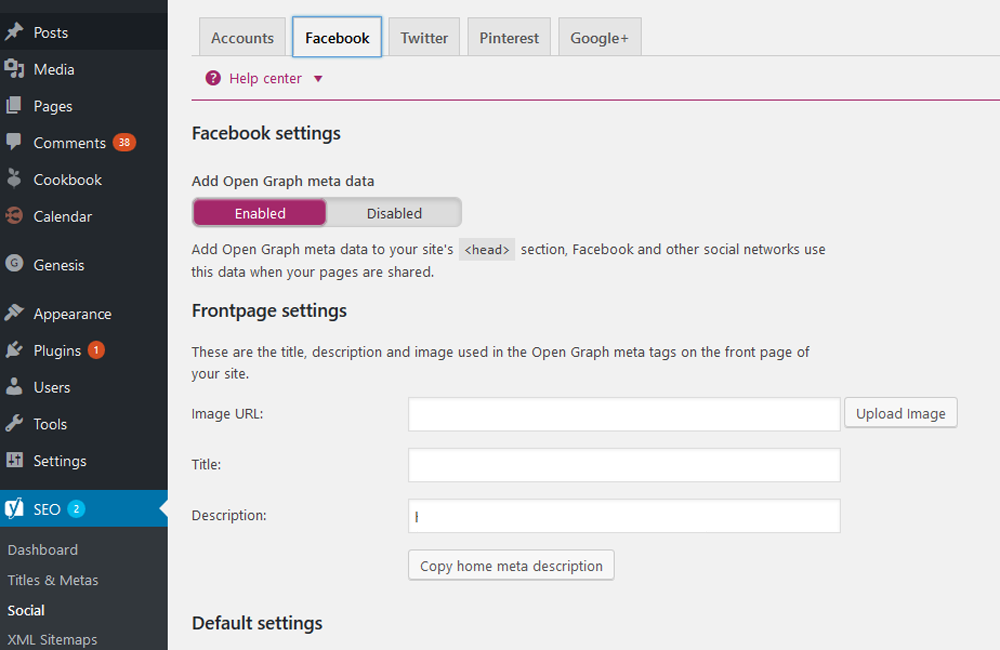Open the Tools menu
Viewport: 1000px width, 650px height.
coord(84,424)
